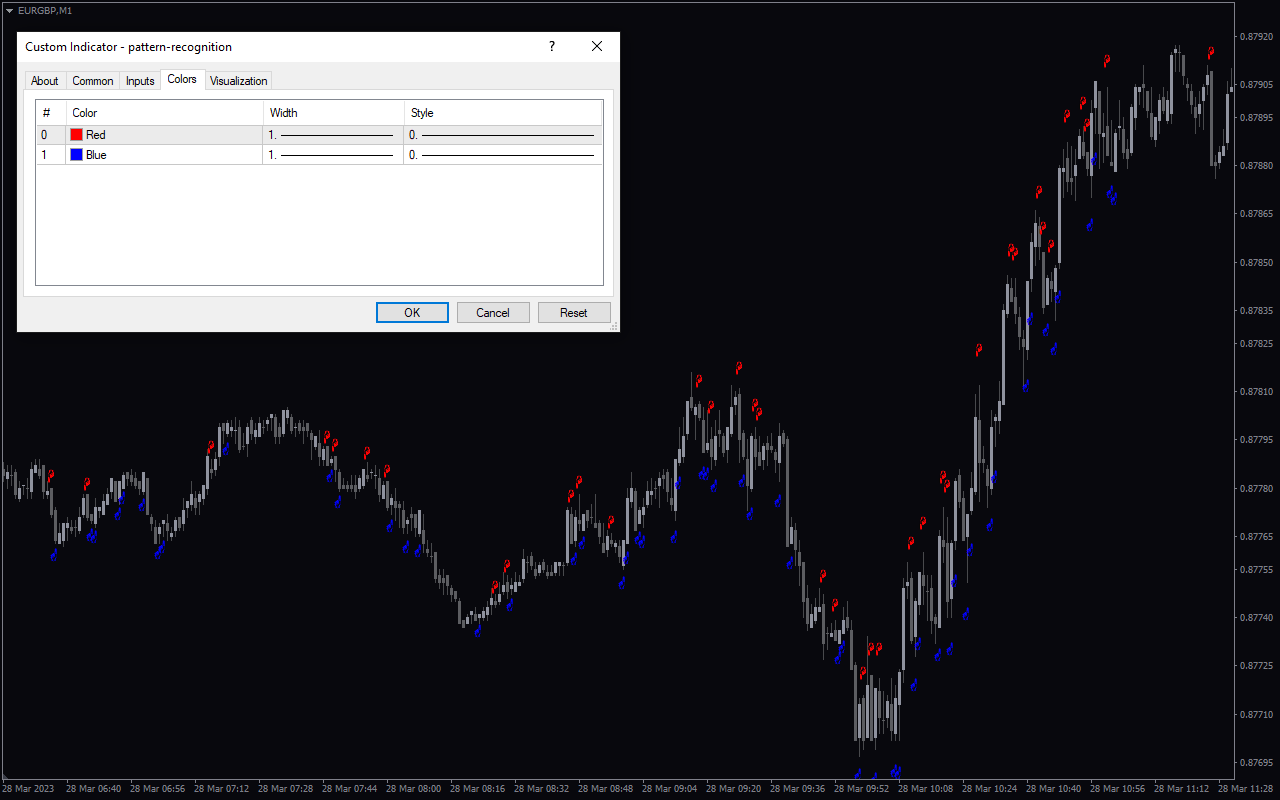Switch to the About tab
Image resolution: width=1280 pixels, height=800 pixels.
(45, 81)
